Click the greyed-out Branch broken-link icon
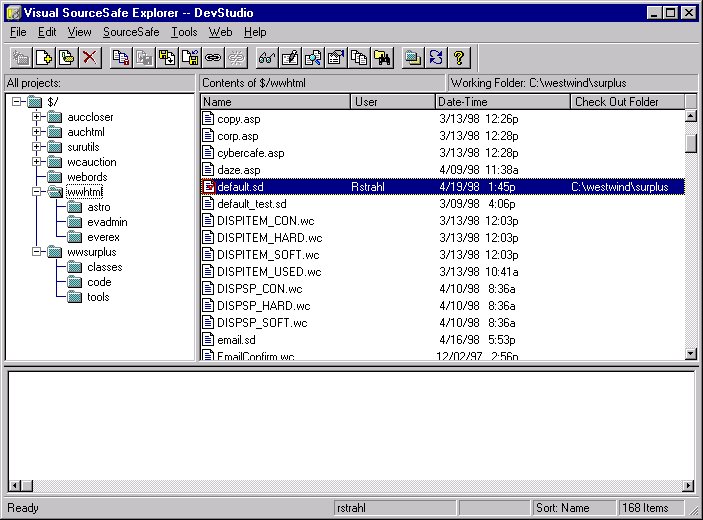The image size is (703, 520). click(237, 57)
